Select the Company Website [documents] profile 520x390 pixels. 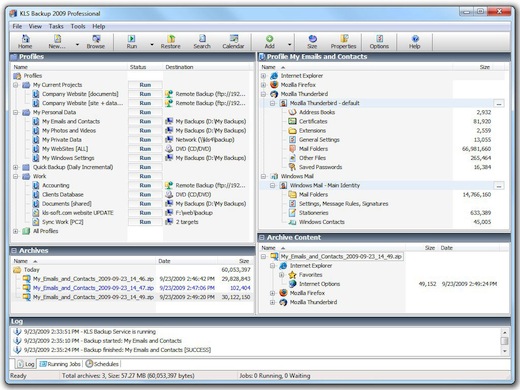click(x=80, y=94)
